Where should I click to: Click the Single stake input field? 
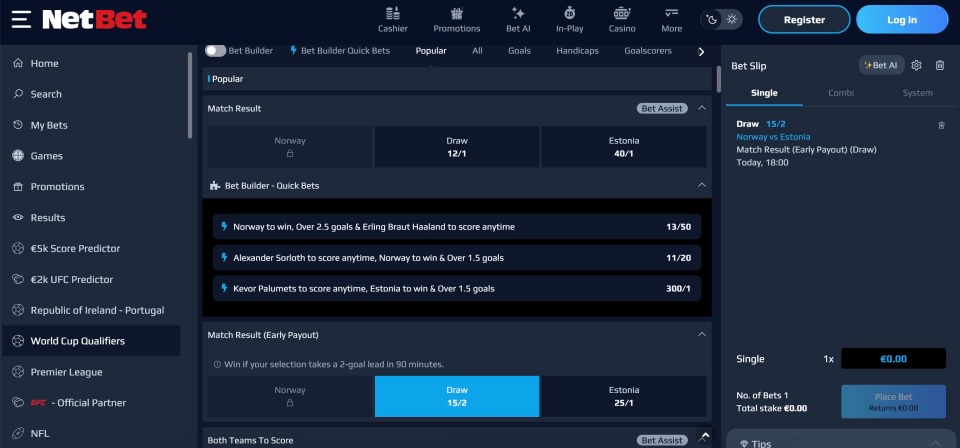(893, 359)
